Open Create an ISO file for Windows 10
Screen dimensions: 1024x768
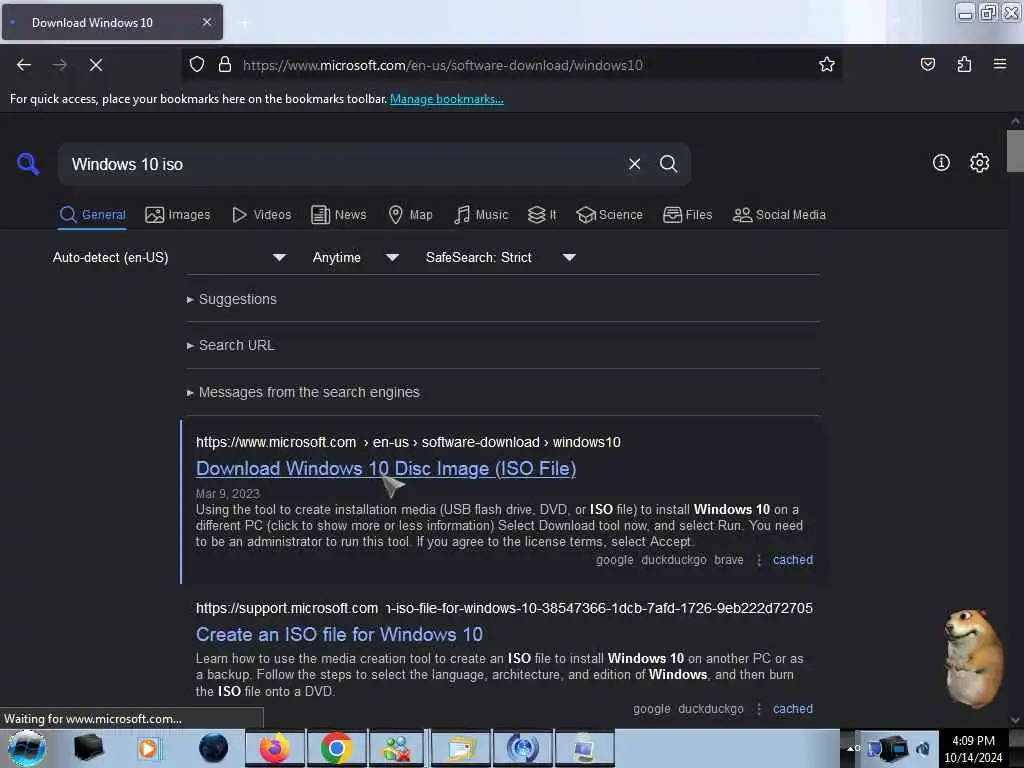[339, 634]
